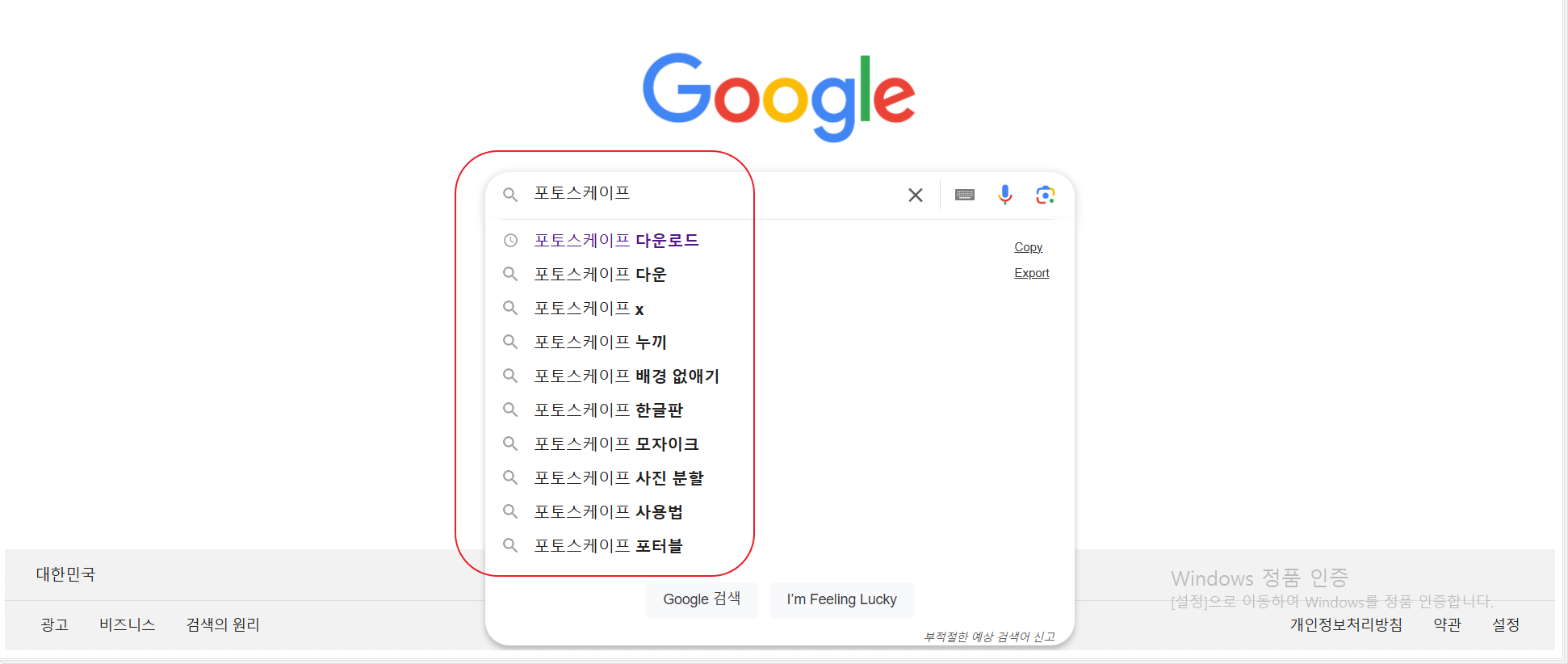Click the magnifying glass inside the search box
Image resolution: width=1568 pixels, height=664 pixels.
pyautogui.click(x=510, y=195)
